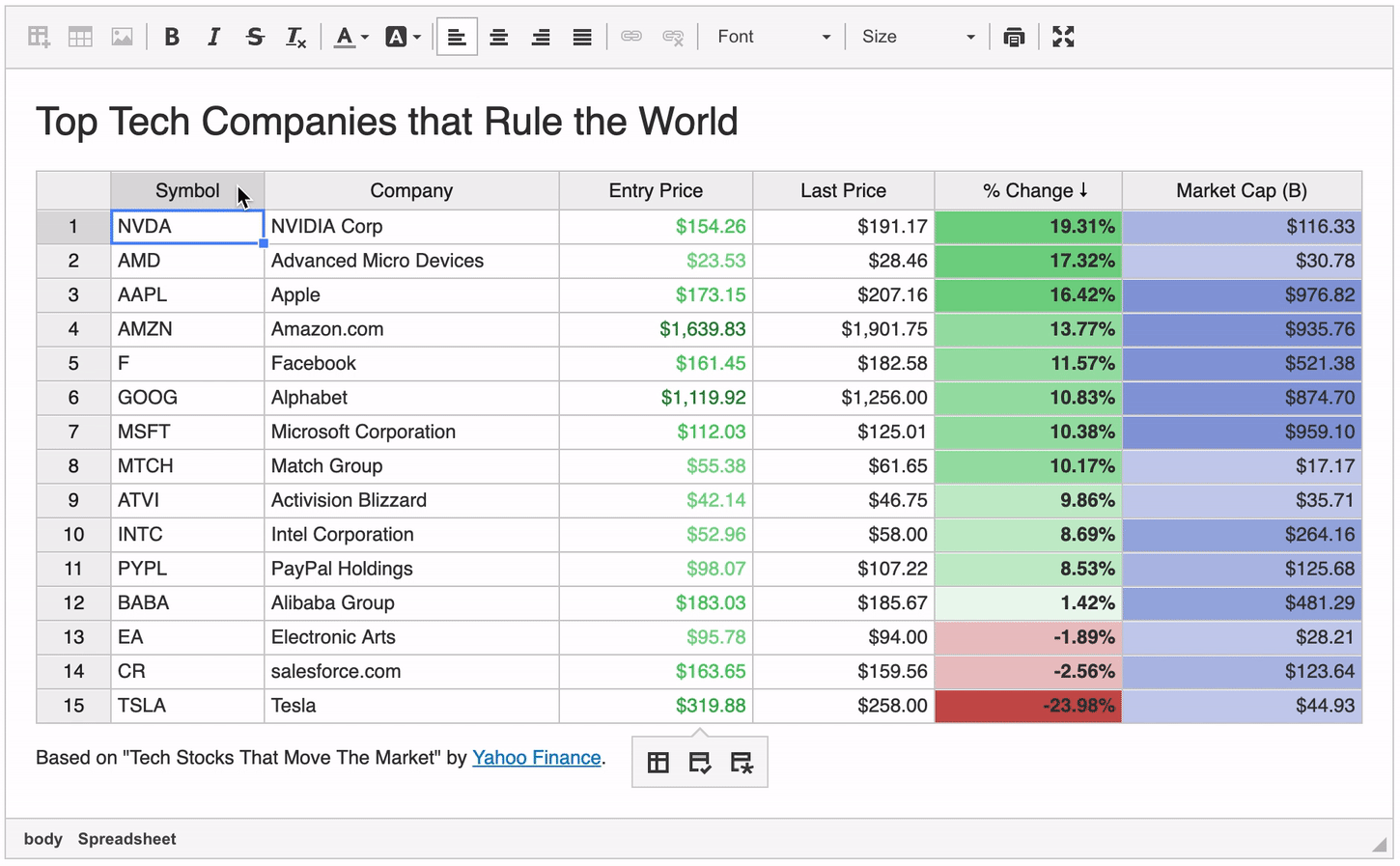
Task: Select row 1 by its row header
Action: pyautogui.click(x=73, y=227)
